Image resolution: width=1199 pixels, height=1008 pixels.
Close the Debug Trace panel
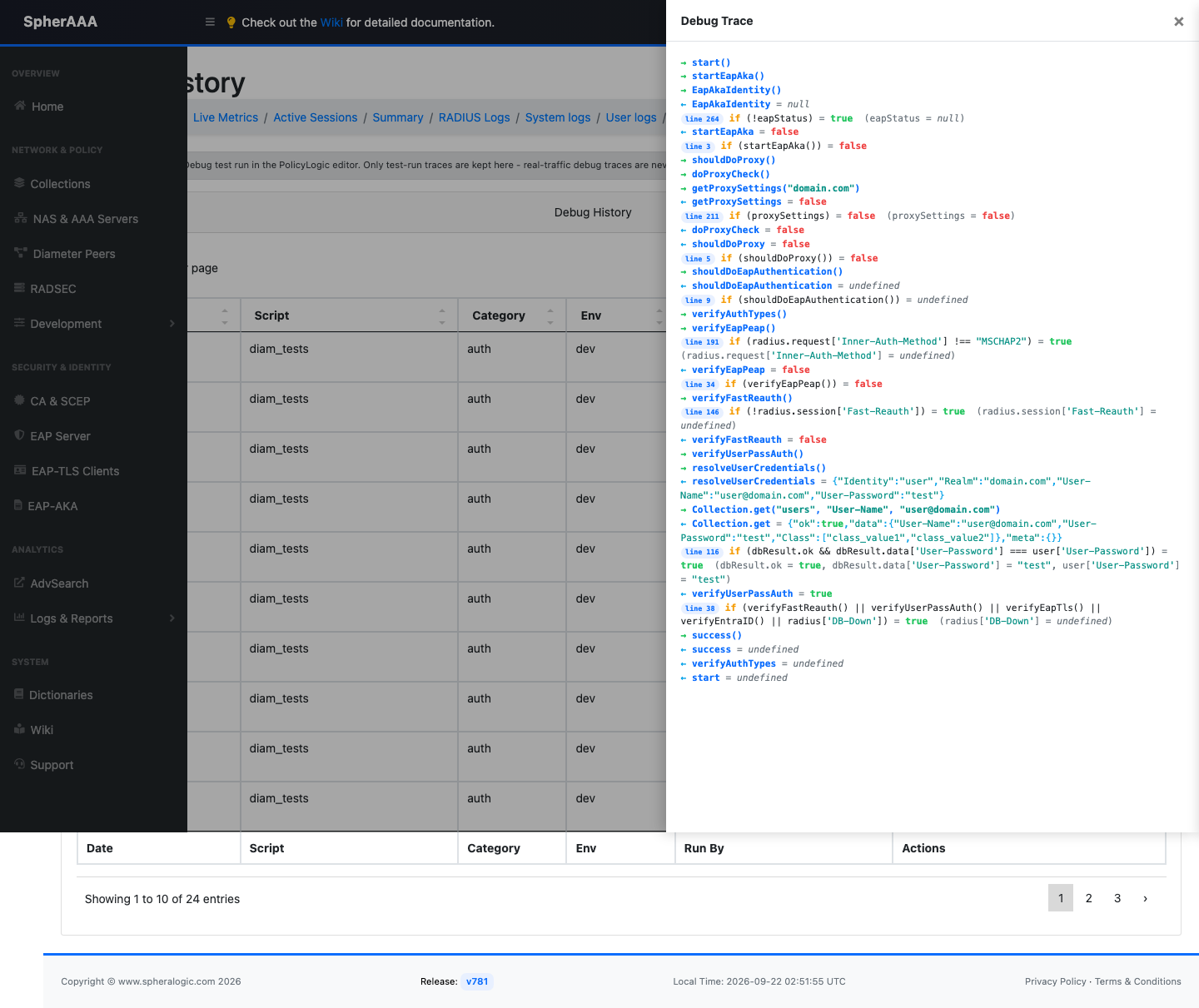point(1179,22)
